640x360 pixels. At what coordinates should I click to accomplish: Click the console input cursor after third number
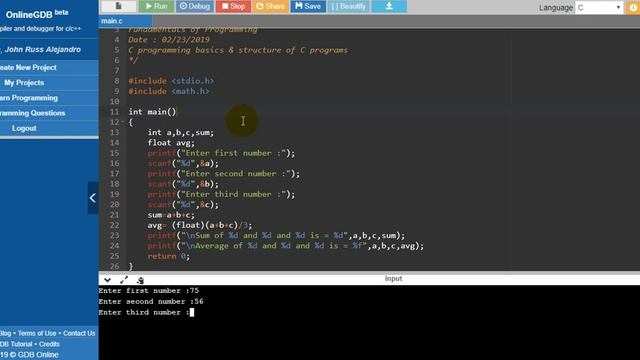[x=192, y=312]
